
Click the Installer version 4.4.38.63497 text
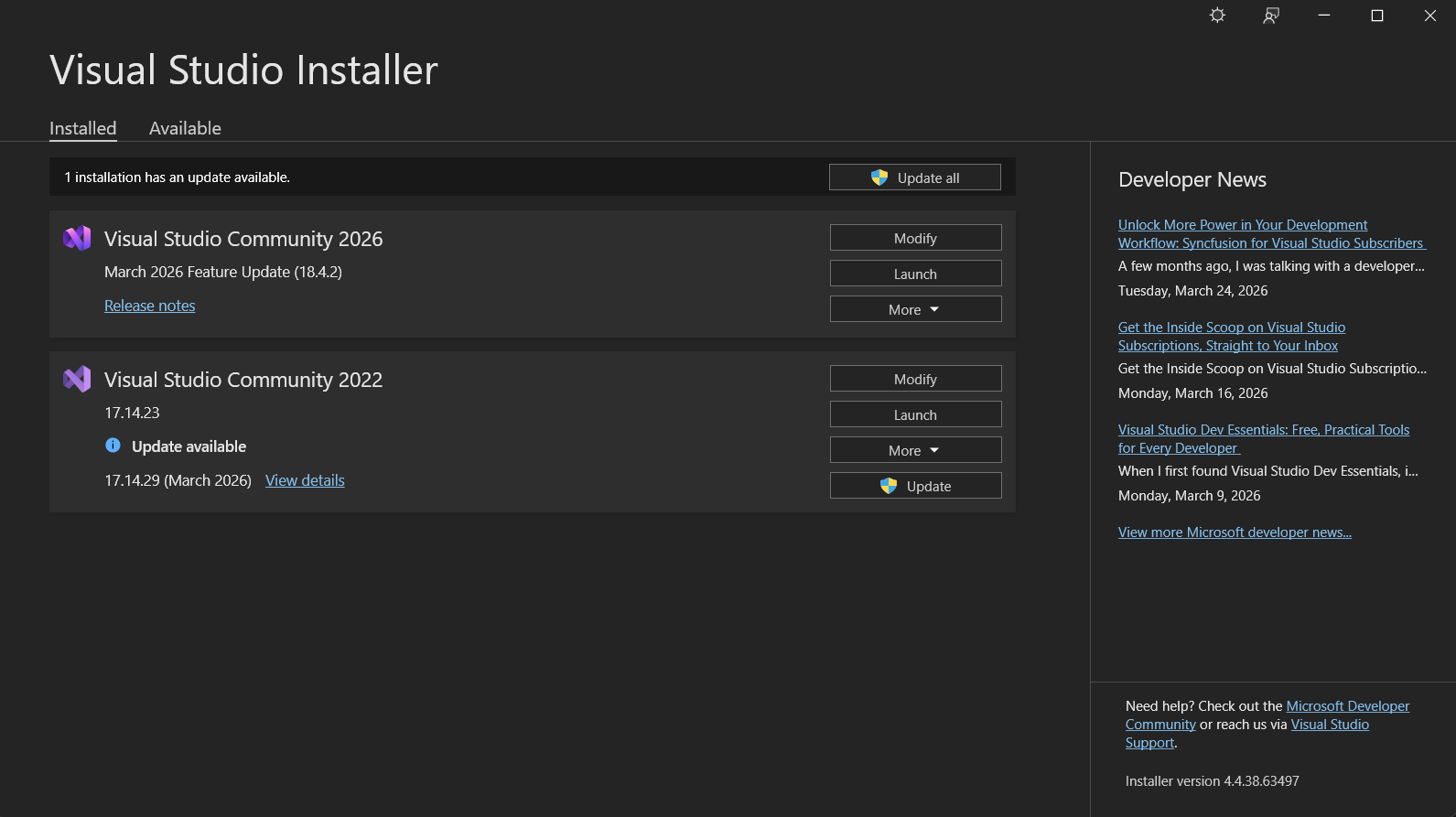point(1212,781)
